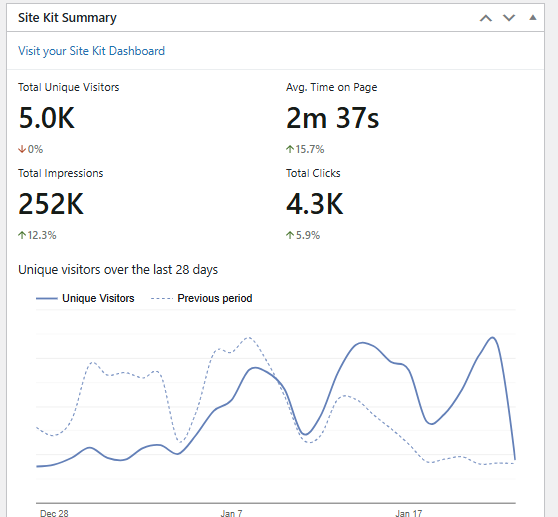Select the 5.0K visitors value

[x=47, y=118]
